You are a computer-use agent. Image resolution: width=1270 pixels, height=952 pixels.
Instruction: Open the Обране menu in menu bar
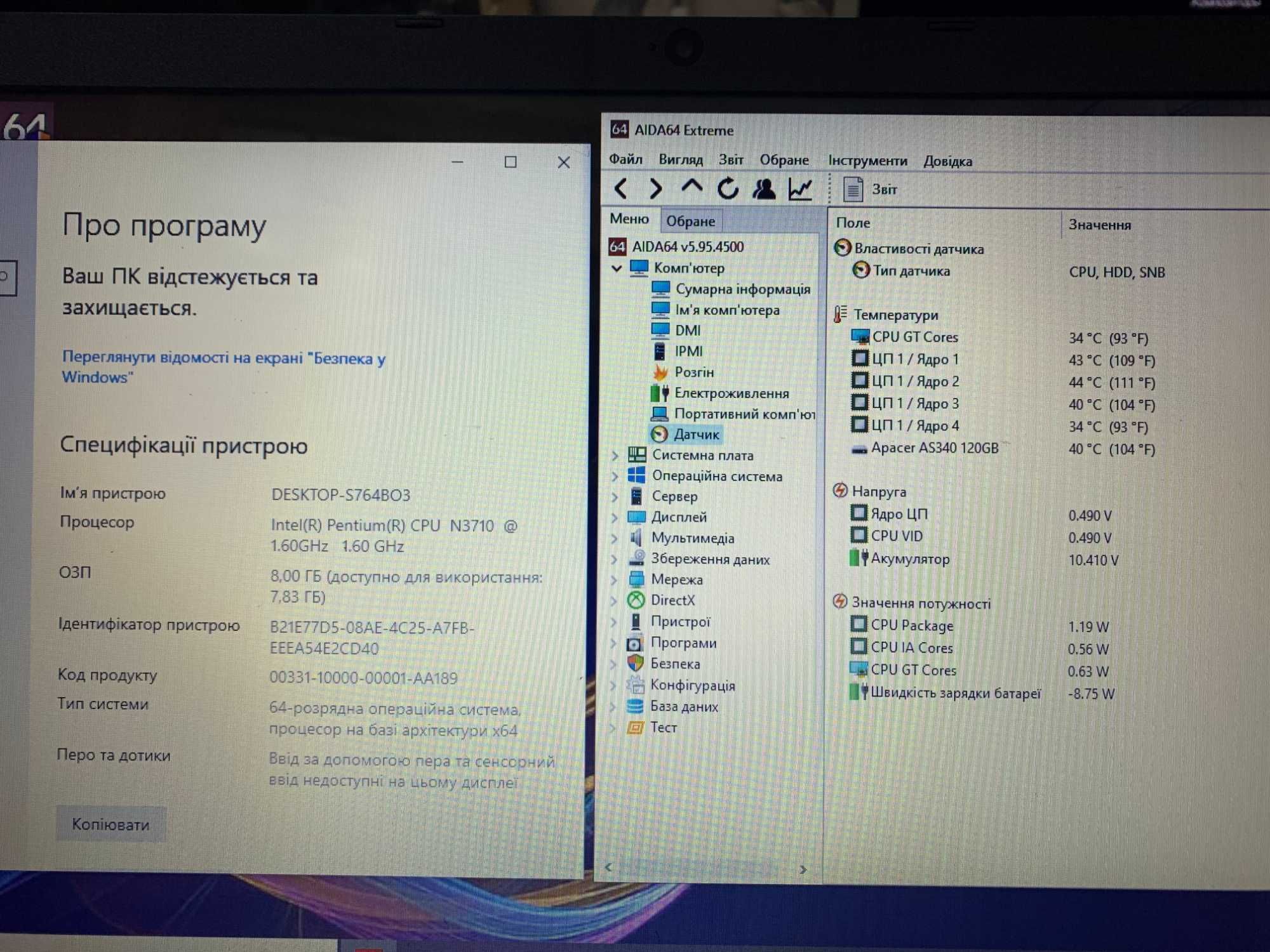tap(784, 160)
